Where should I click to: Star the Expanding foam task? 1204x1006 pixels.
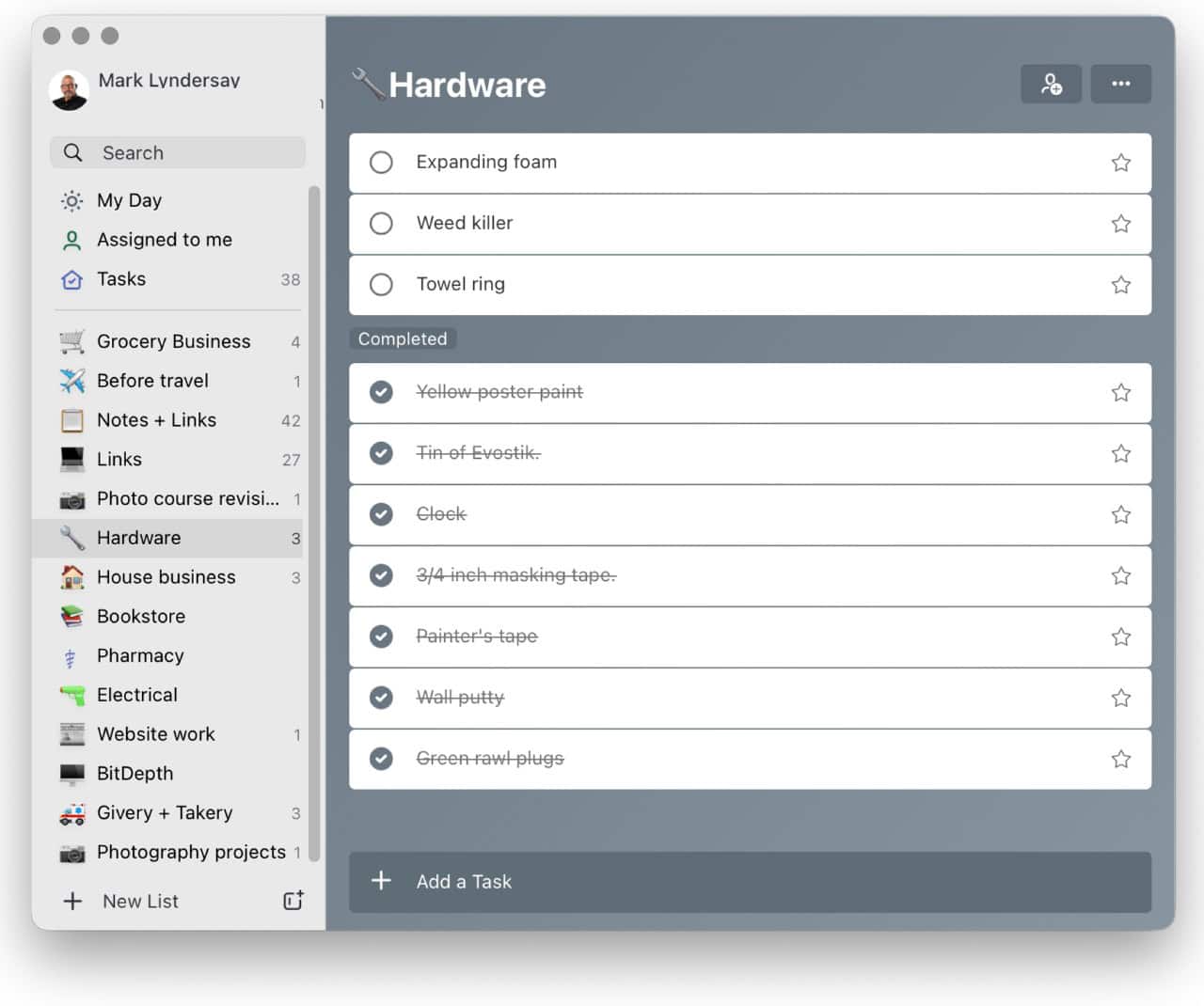coord(1120,163)
